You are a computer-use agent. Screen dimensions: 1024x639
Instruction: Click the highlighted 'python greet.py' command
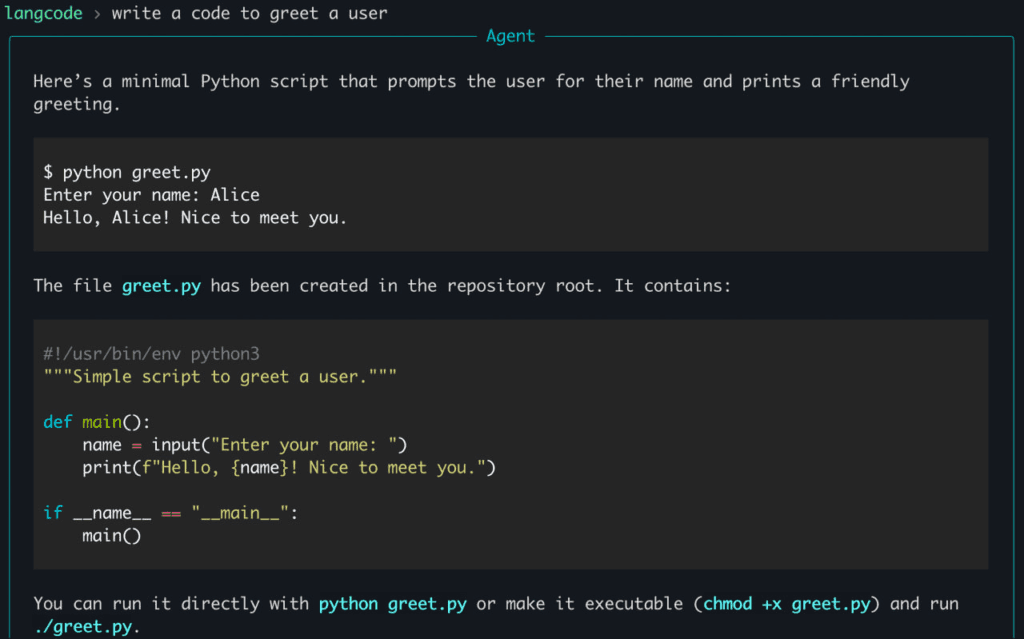(x=392, y=604)
